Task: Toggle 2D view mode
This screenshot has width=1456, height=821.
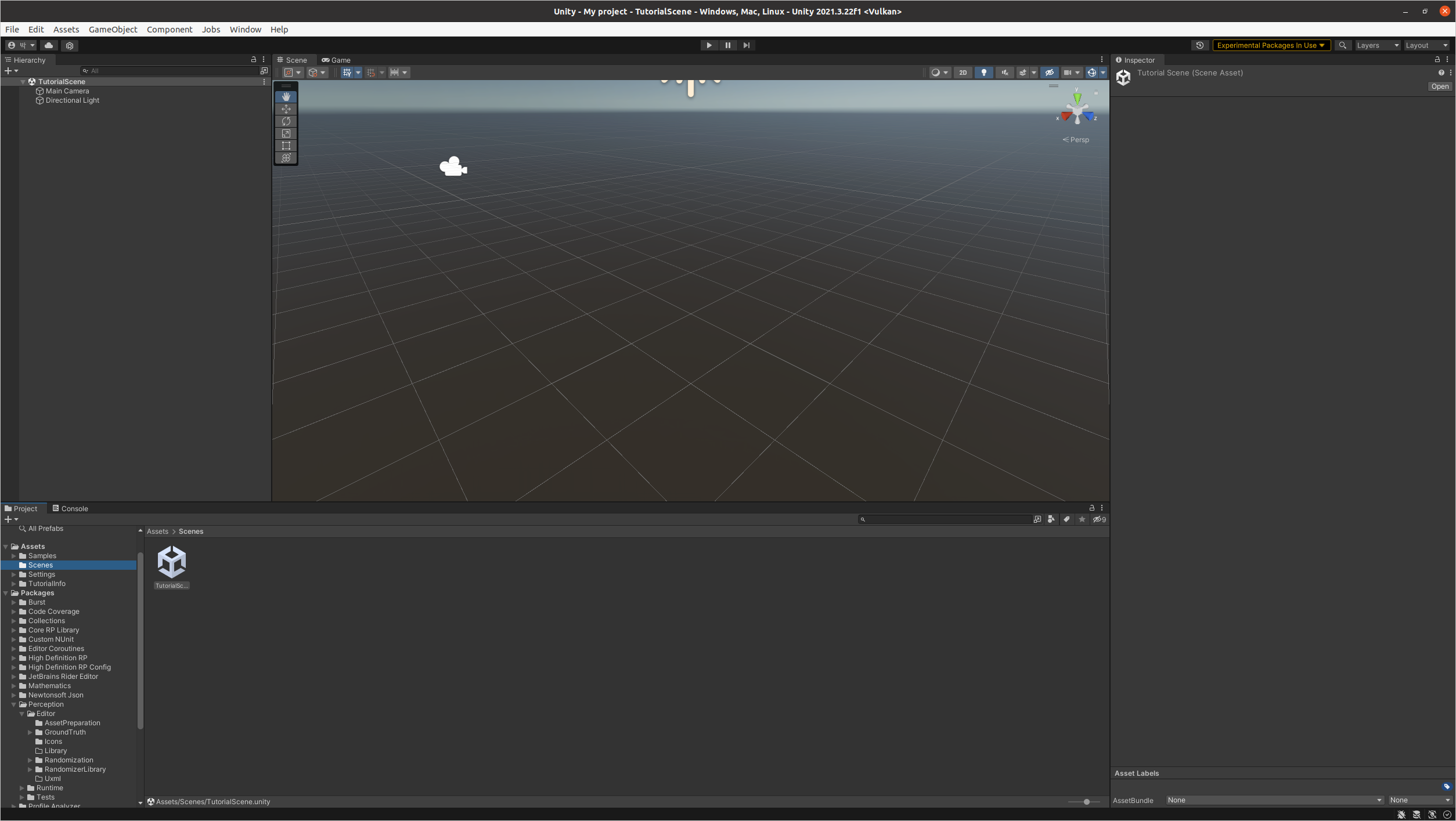Action: click(963, 73)
